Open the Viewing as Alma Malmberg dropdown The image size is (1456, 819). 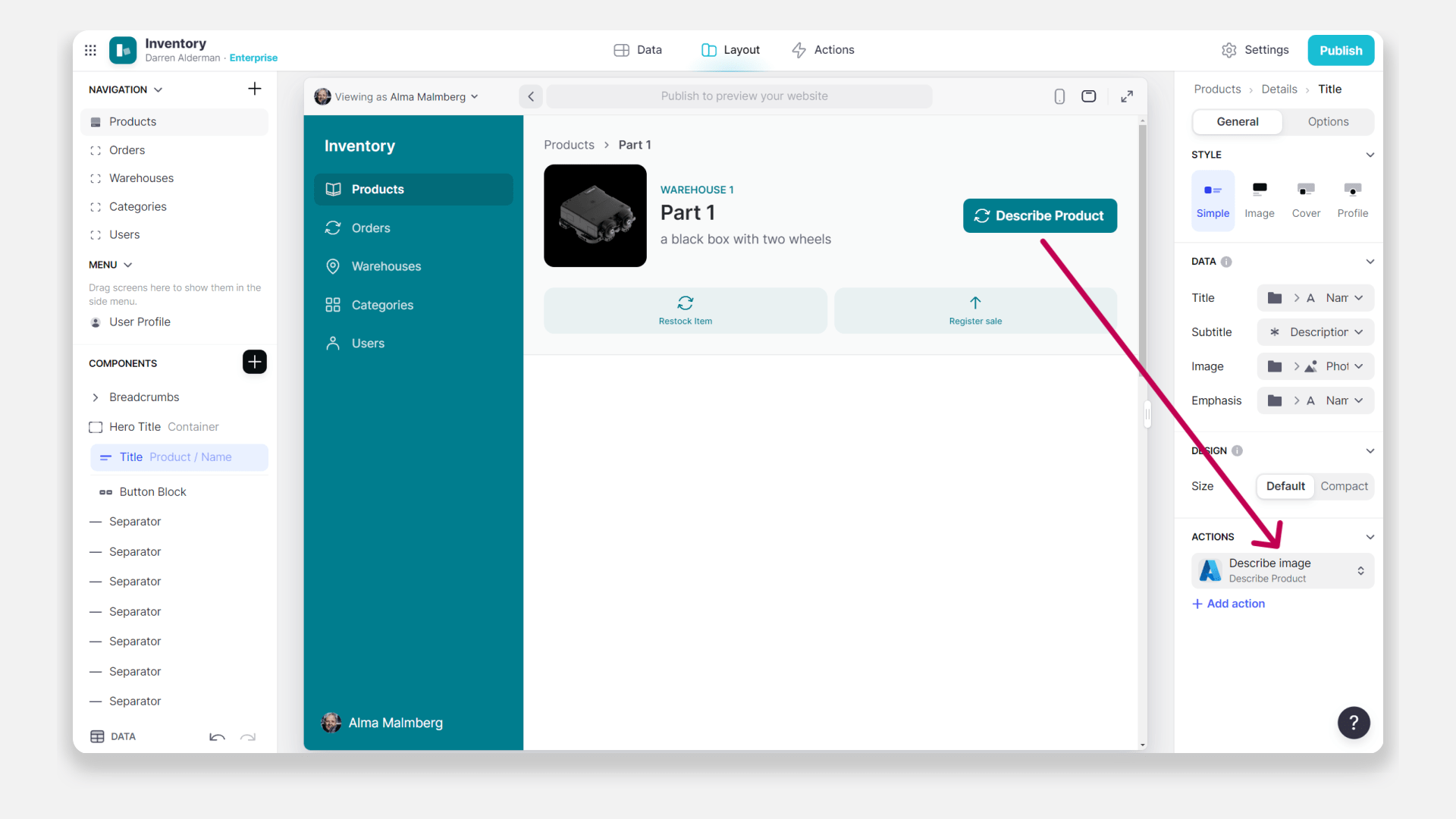(397, 97)
